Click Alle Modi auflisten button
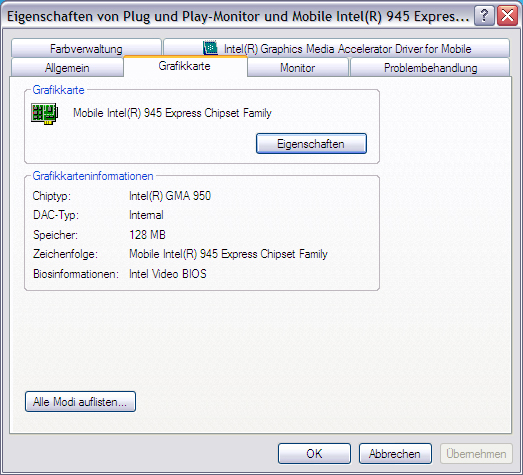 [x=80, y=402]
